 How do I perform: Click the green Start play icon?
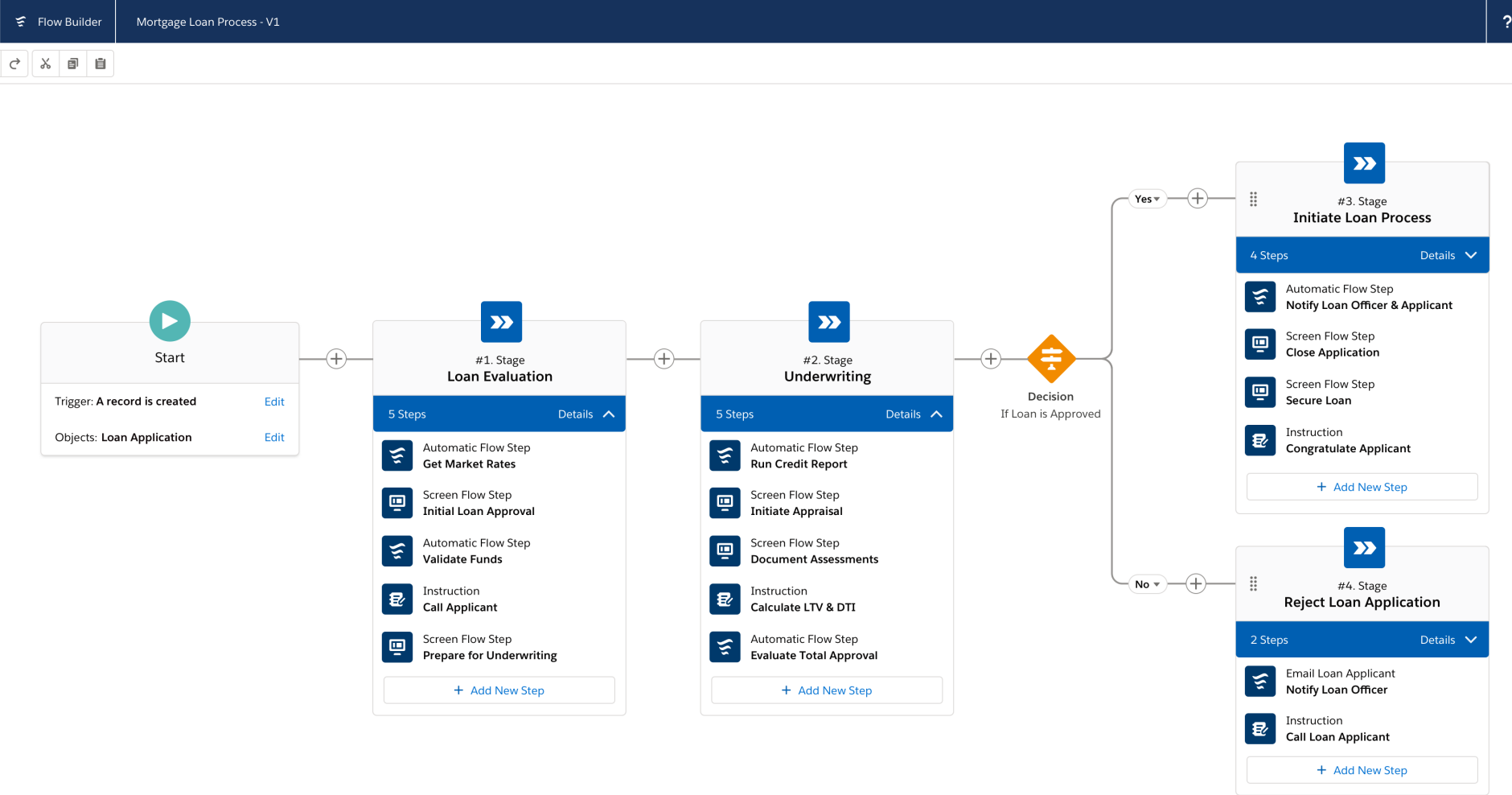(170, 321)
